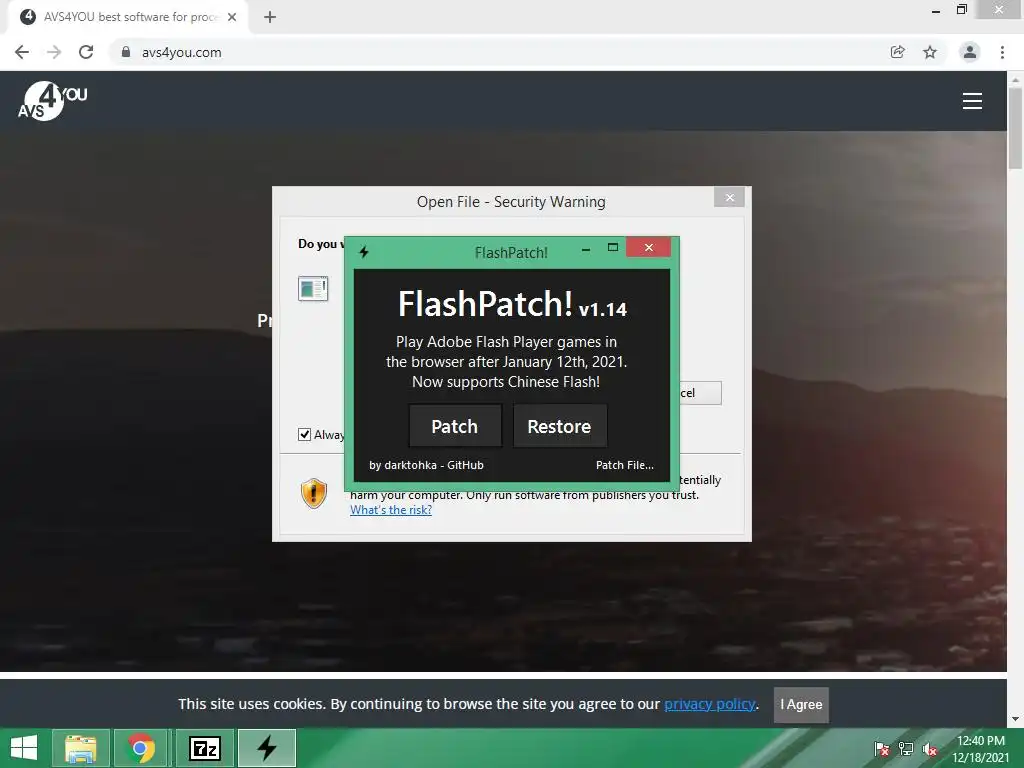Bookmark this tab with the star icon
The image size is (1024, 768).
click(930, 52)
